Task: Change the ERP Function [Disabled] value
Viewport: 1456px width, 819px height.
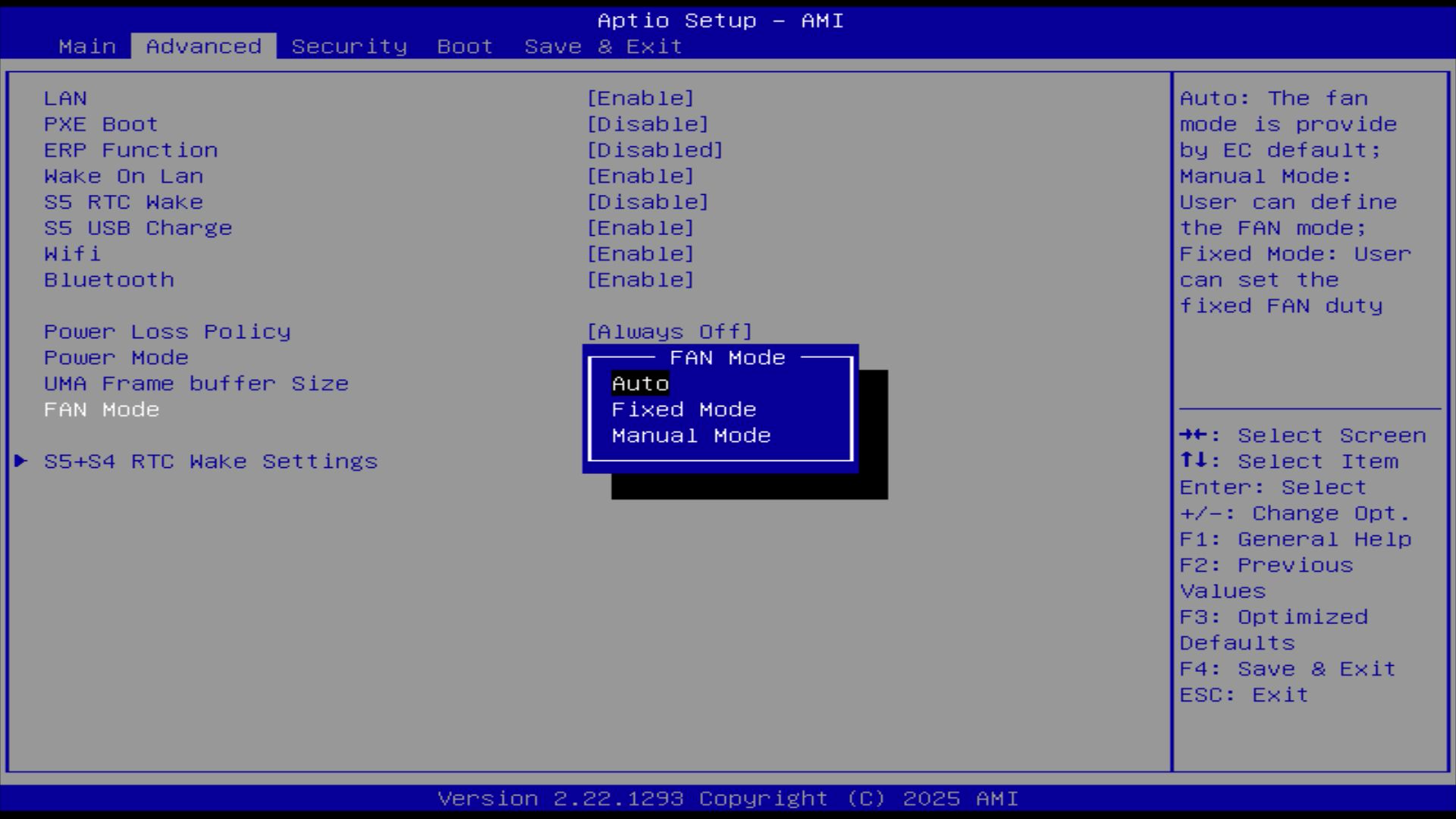Action: pyautogui.click(x=654, y=150)
